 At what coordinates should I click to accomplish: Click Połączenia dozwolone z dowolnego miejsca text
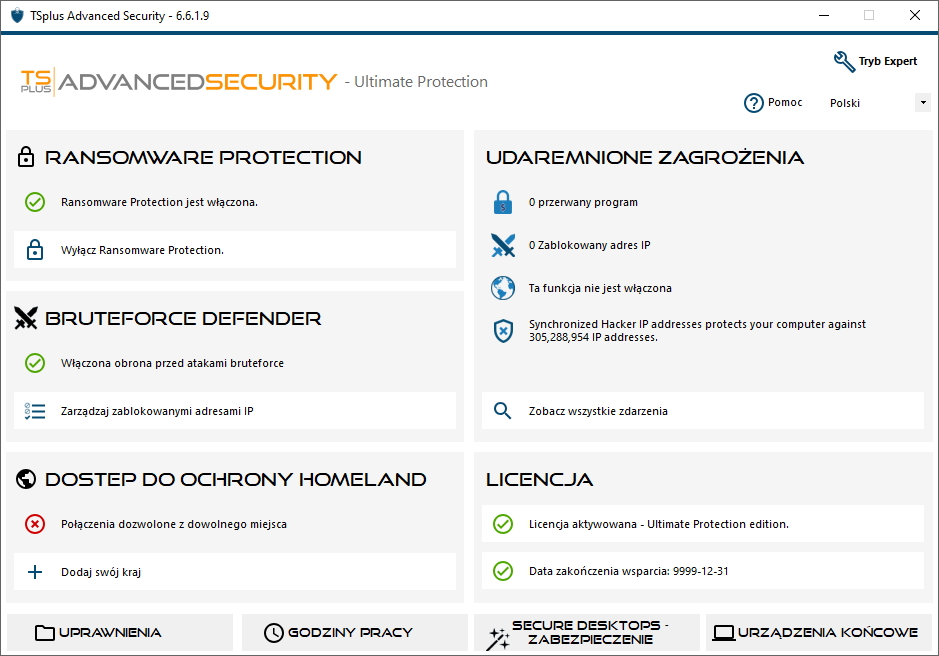tap(174, 524)
